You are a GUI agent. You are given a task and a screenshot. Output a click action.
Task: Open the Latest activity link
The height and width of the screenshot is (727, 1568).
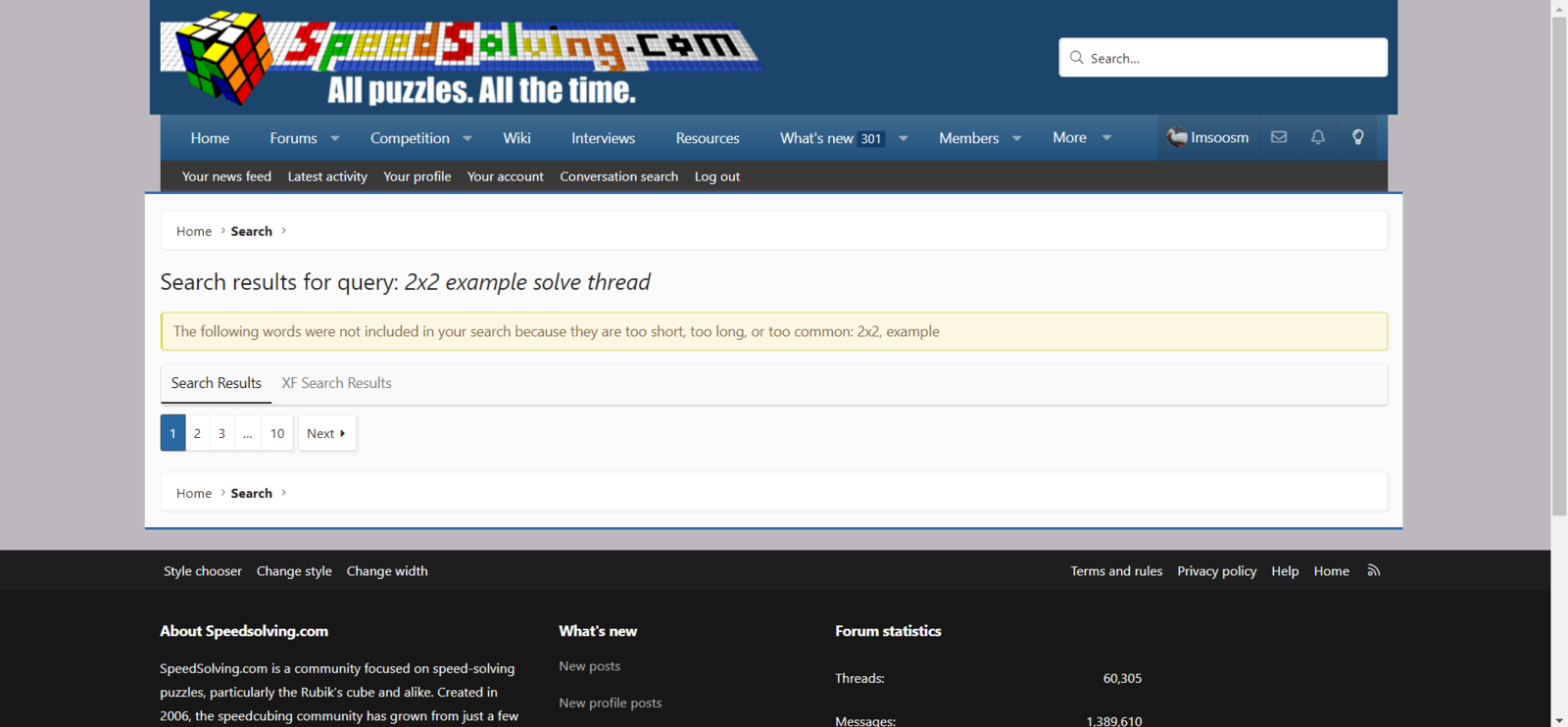tap(327, 176)
